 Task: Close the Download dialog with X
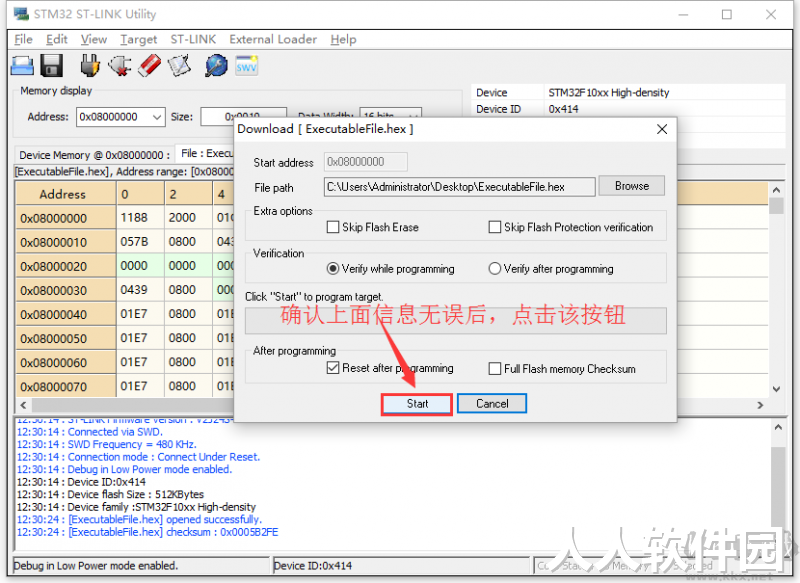pyautogui.click(x=662, y=129)
